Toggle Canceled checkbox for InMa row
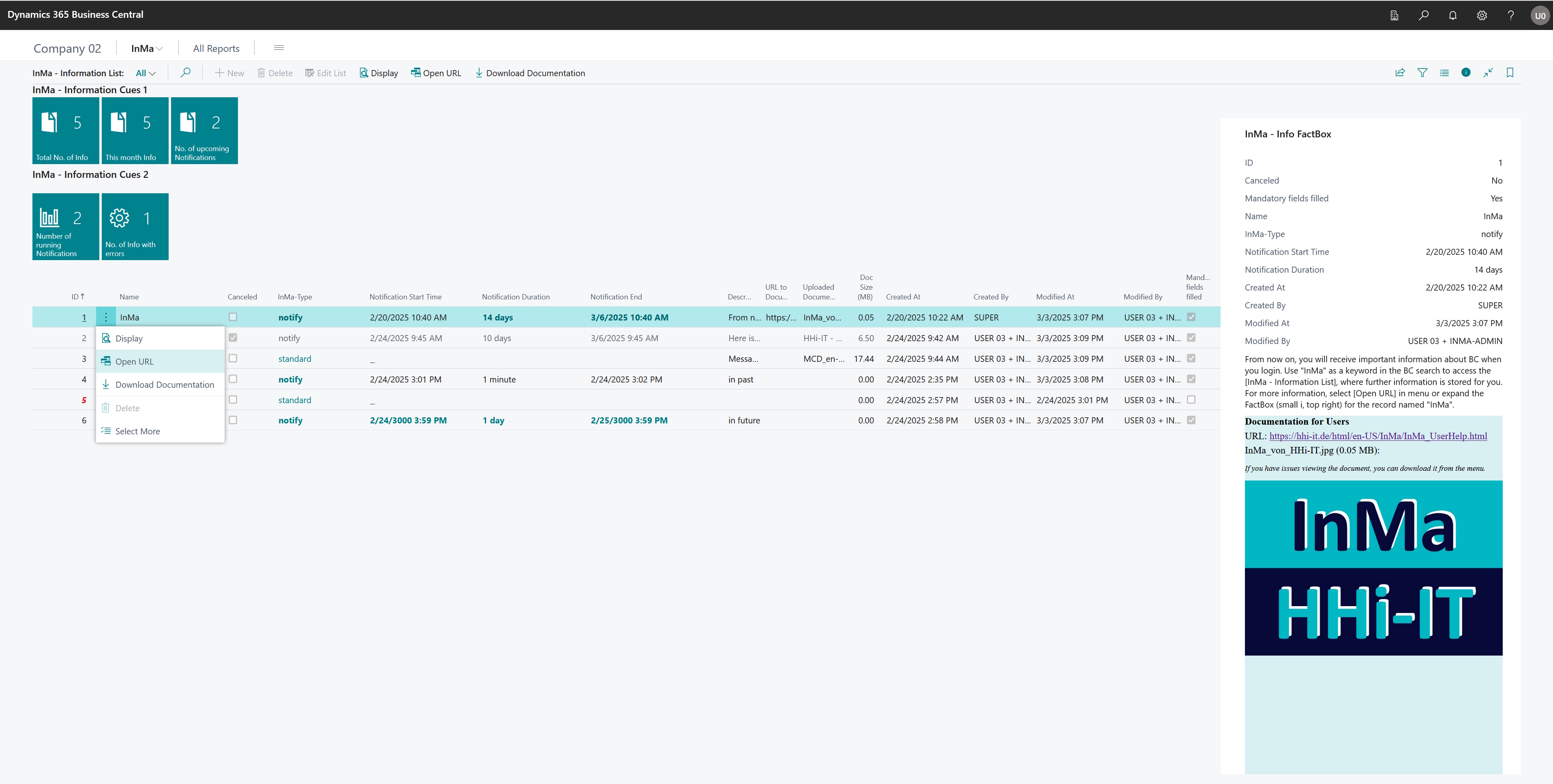The image size is (1553, 784). tap(233, 317)
